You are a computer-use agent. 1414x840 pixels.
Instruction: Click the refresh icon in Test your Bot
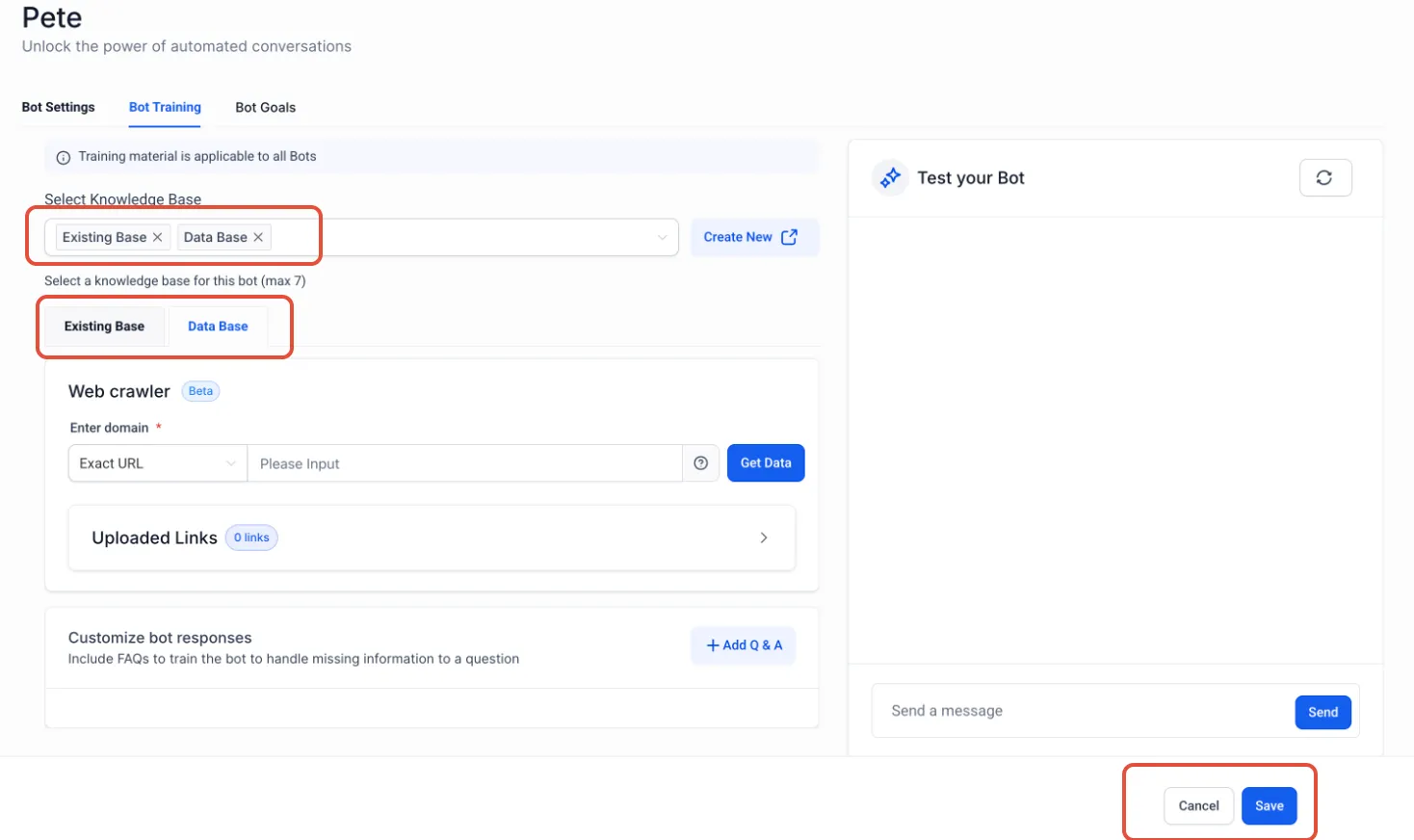point(1324,177)
